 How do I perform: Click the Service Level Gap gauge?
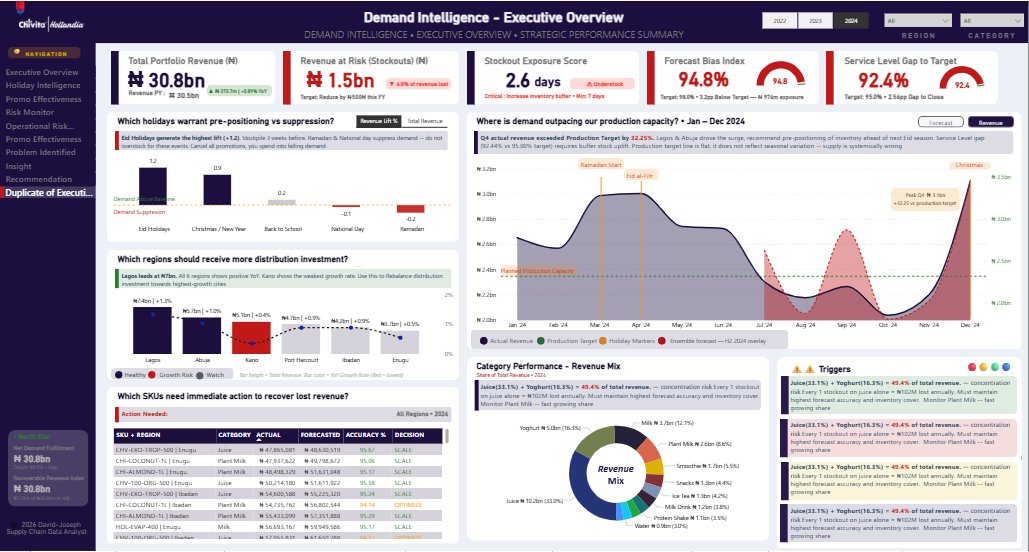point(961,78)
